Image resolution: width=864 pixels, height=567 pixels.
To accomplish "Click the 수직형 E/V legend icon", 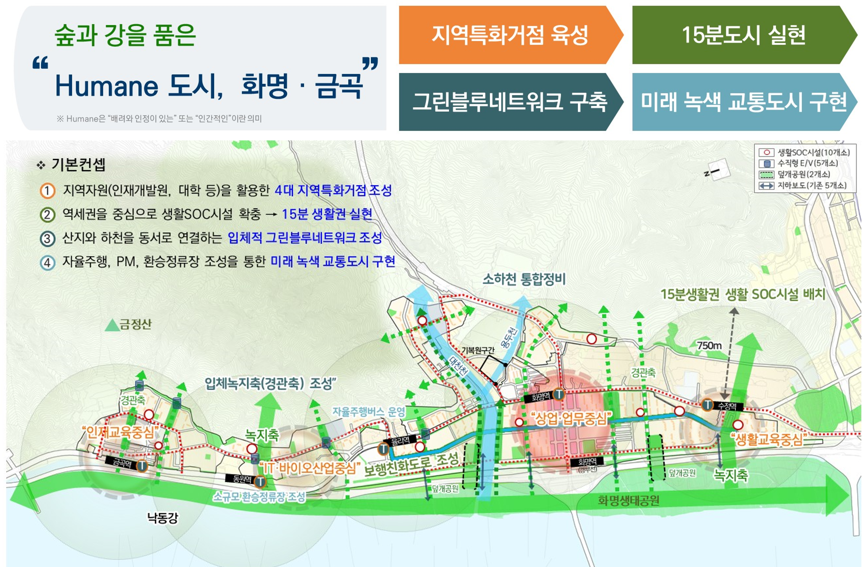I will click(x=766, y=163).
